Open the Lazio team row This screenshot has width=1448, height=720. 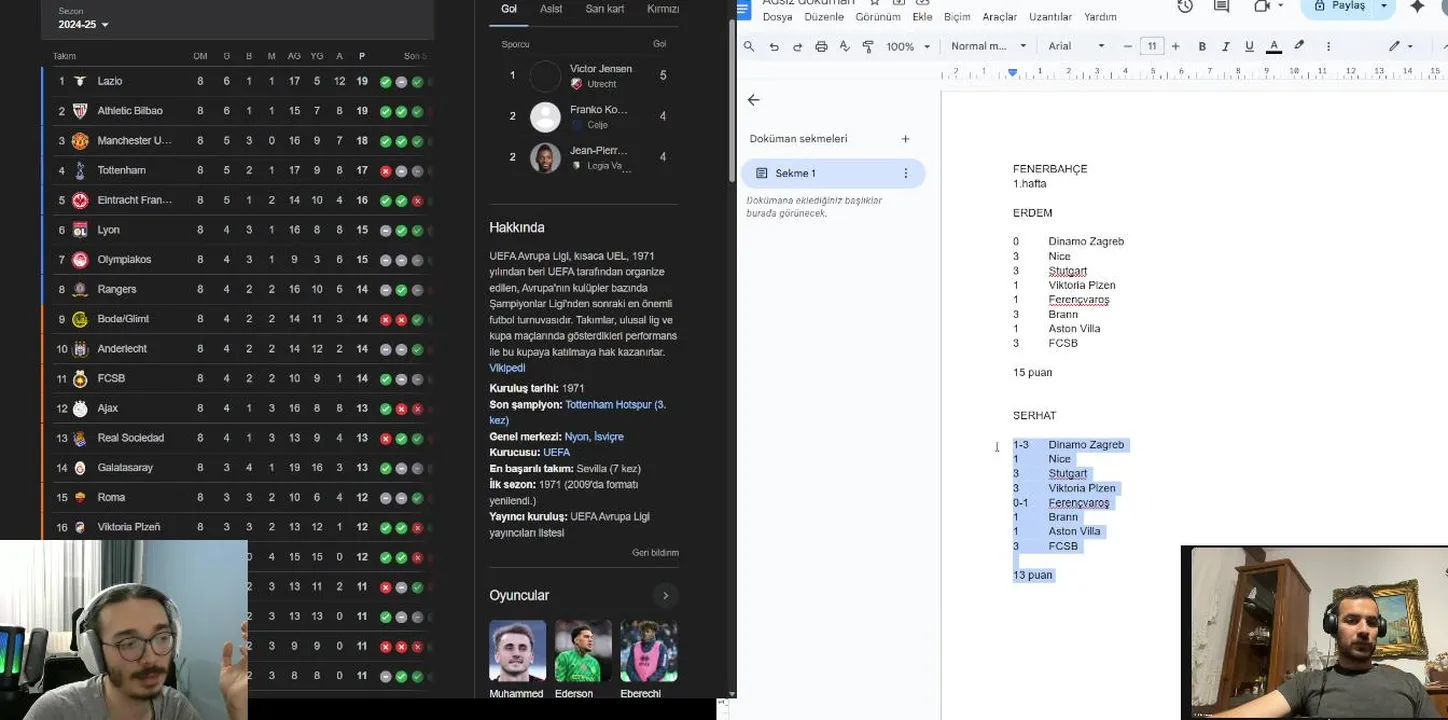(x=238, y=81)
